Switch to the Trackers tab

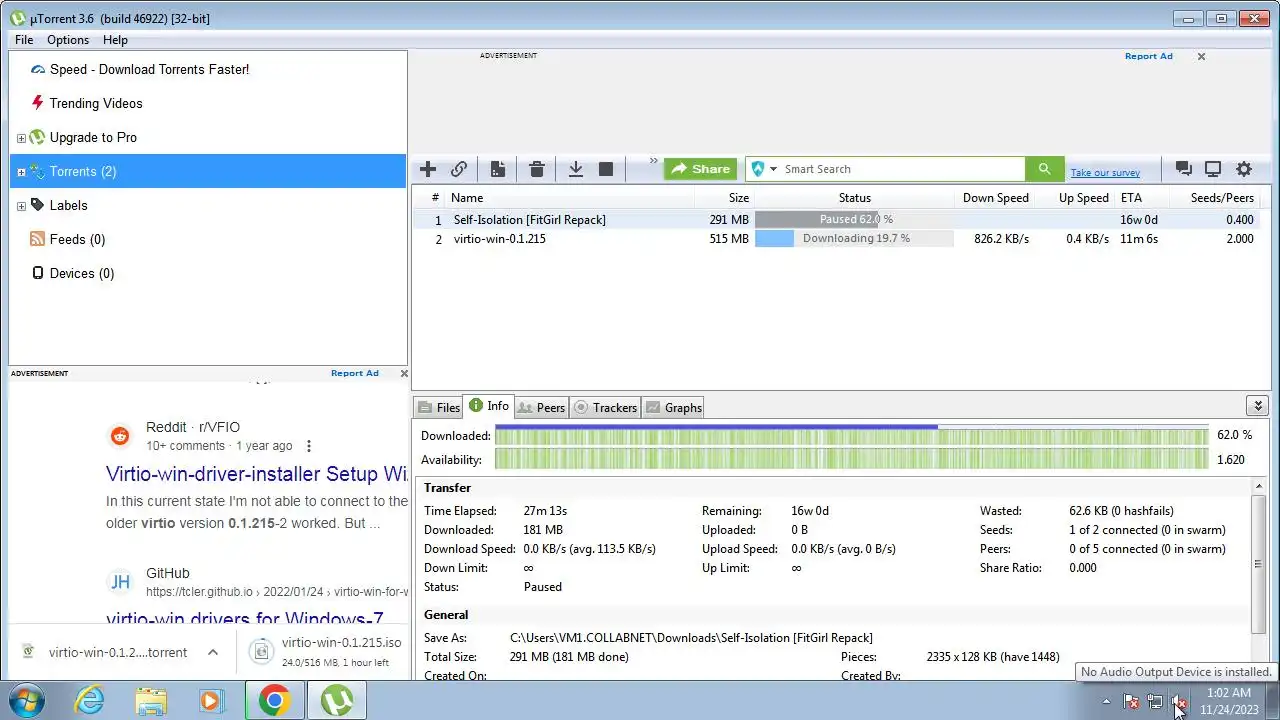pos(605,407)
